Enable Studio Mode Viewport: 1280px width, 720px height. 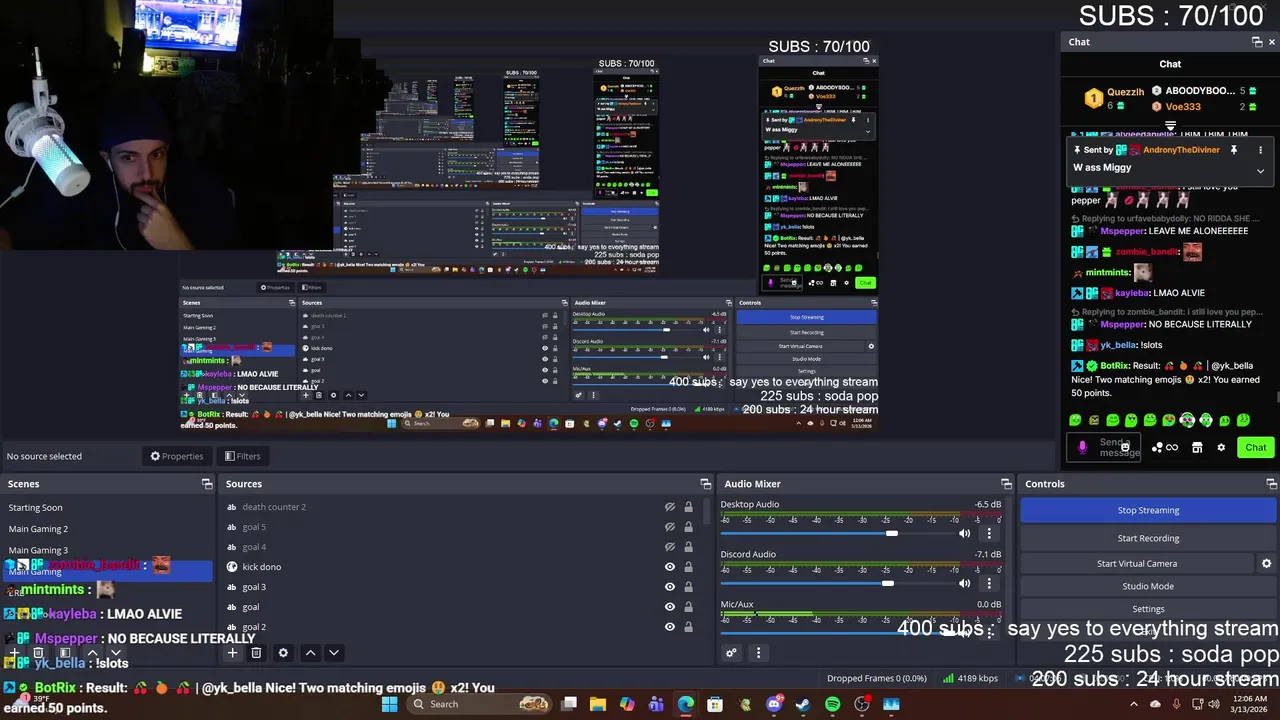tap(1148, 587)
